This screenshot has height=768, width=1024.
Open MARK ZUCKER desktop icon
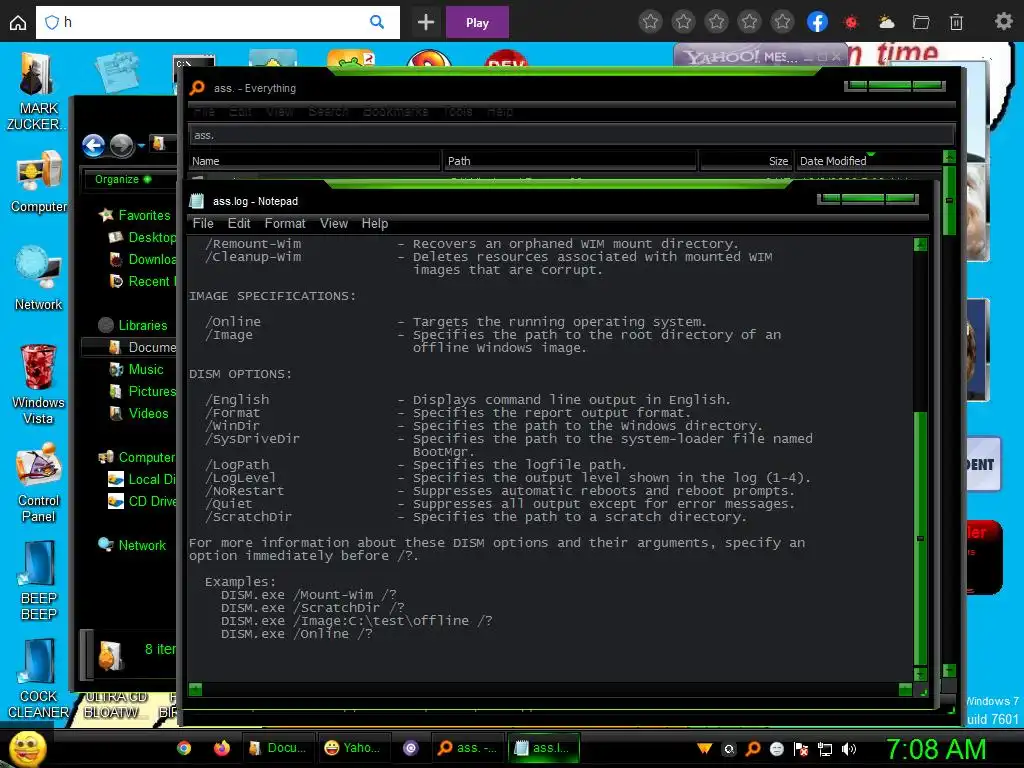click(x=37, y=90)
